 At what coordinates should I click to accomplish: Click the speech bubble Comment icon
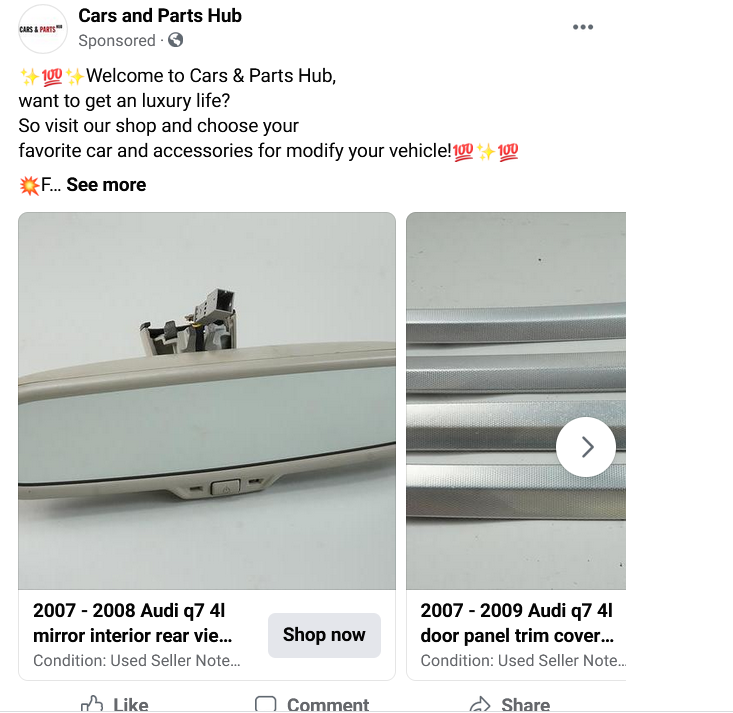(x=265, y=705)
